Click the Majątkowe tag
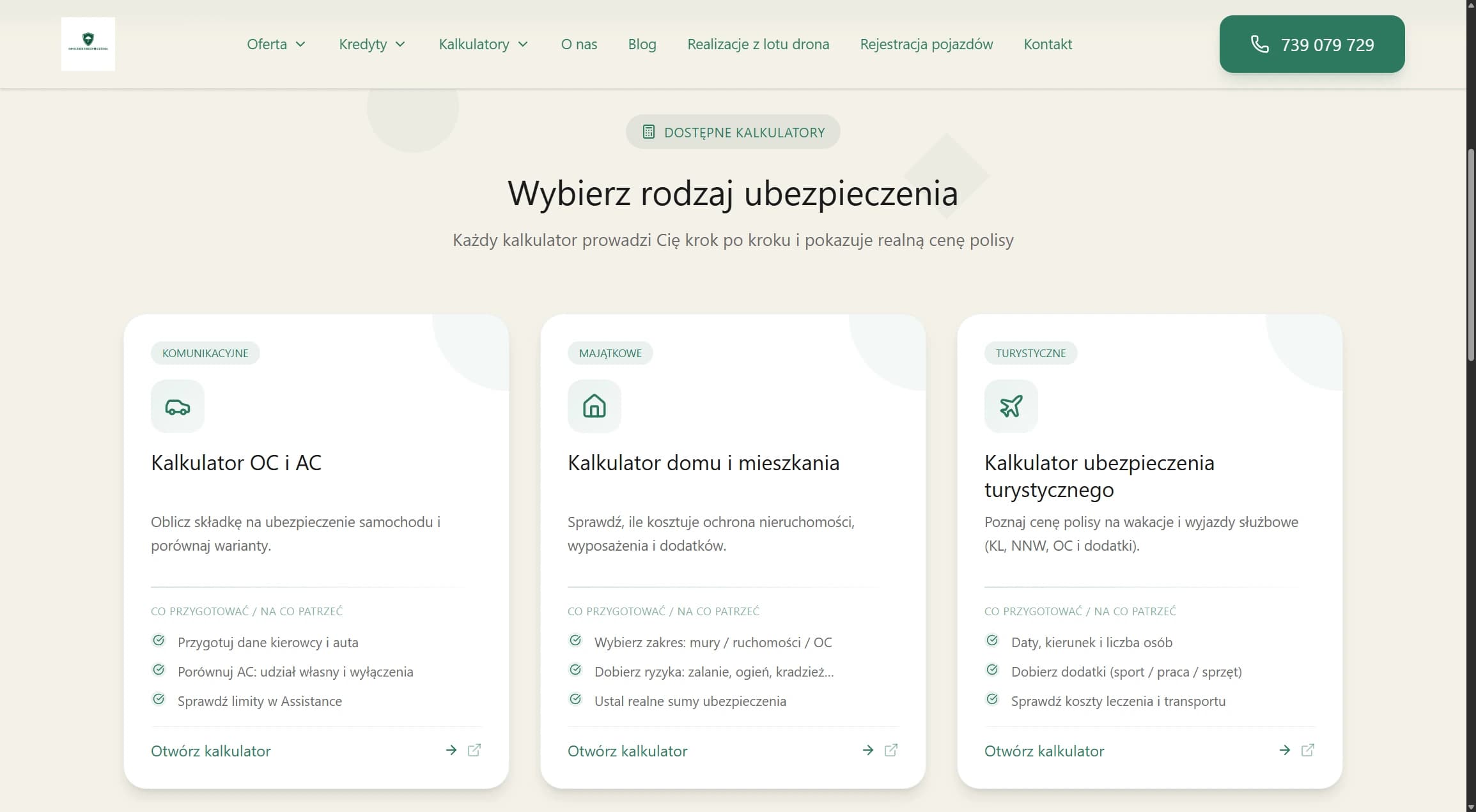This screenshot has height=812, width=1476. (x=610, y=353)
